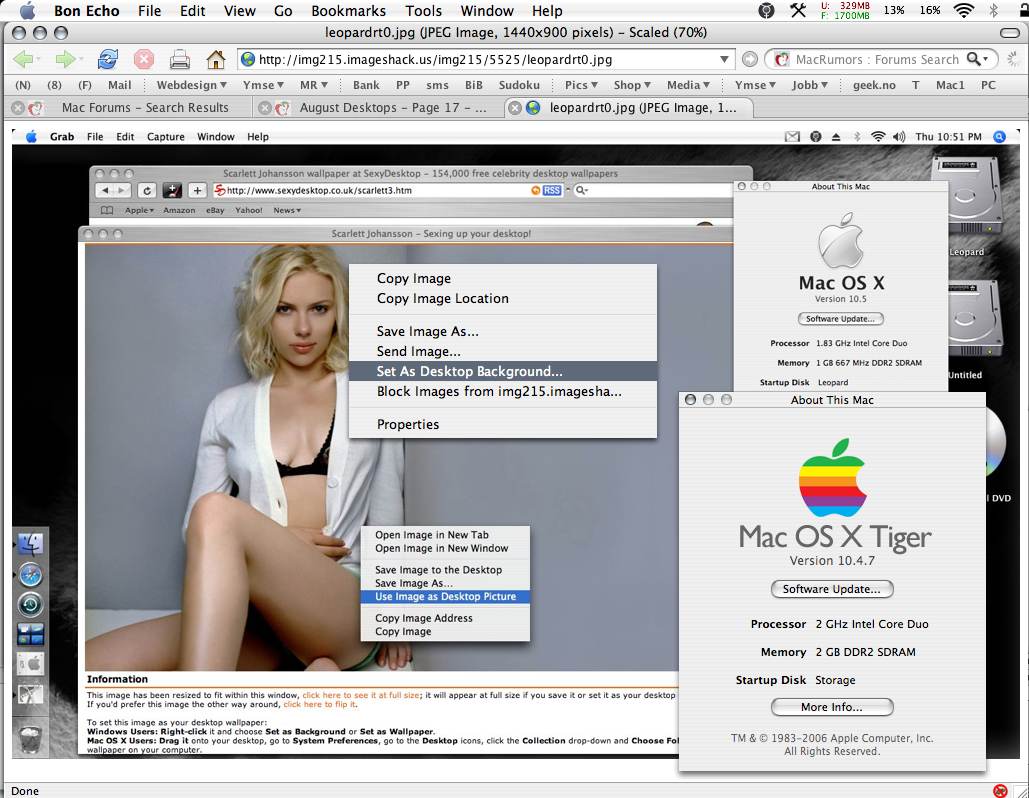The width and height of the screenshot is (1029, 798).
Task: Click the Go button beside the address bar
Action: click(749, 60)
